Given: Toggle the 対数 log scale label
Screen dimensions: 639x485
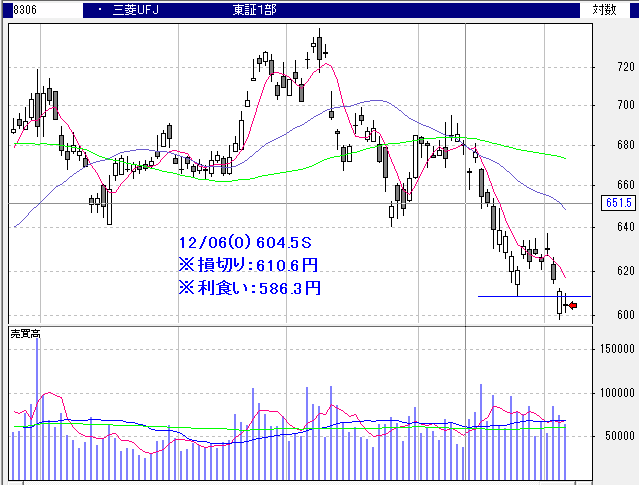Looking at the screenshot, I should [x=605, y=10].
